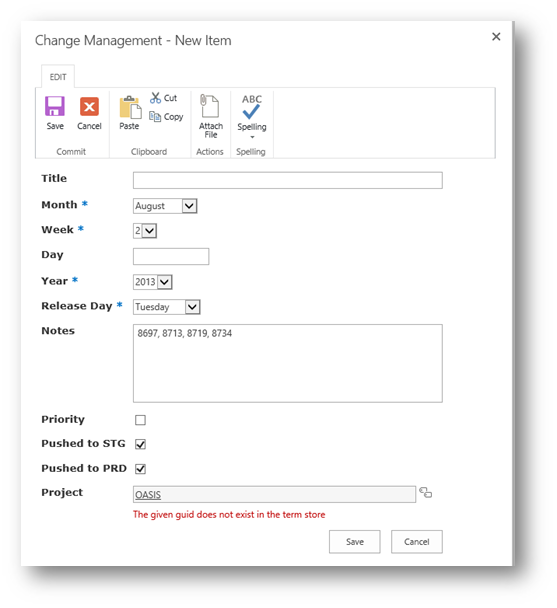
Task: Expand the Year dropdown showing 2013
Action: [x=152, y=282]
